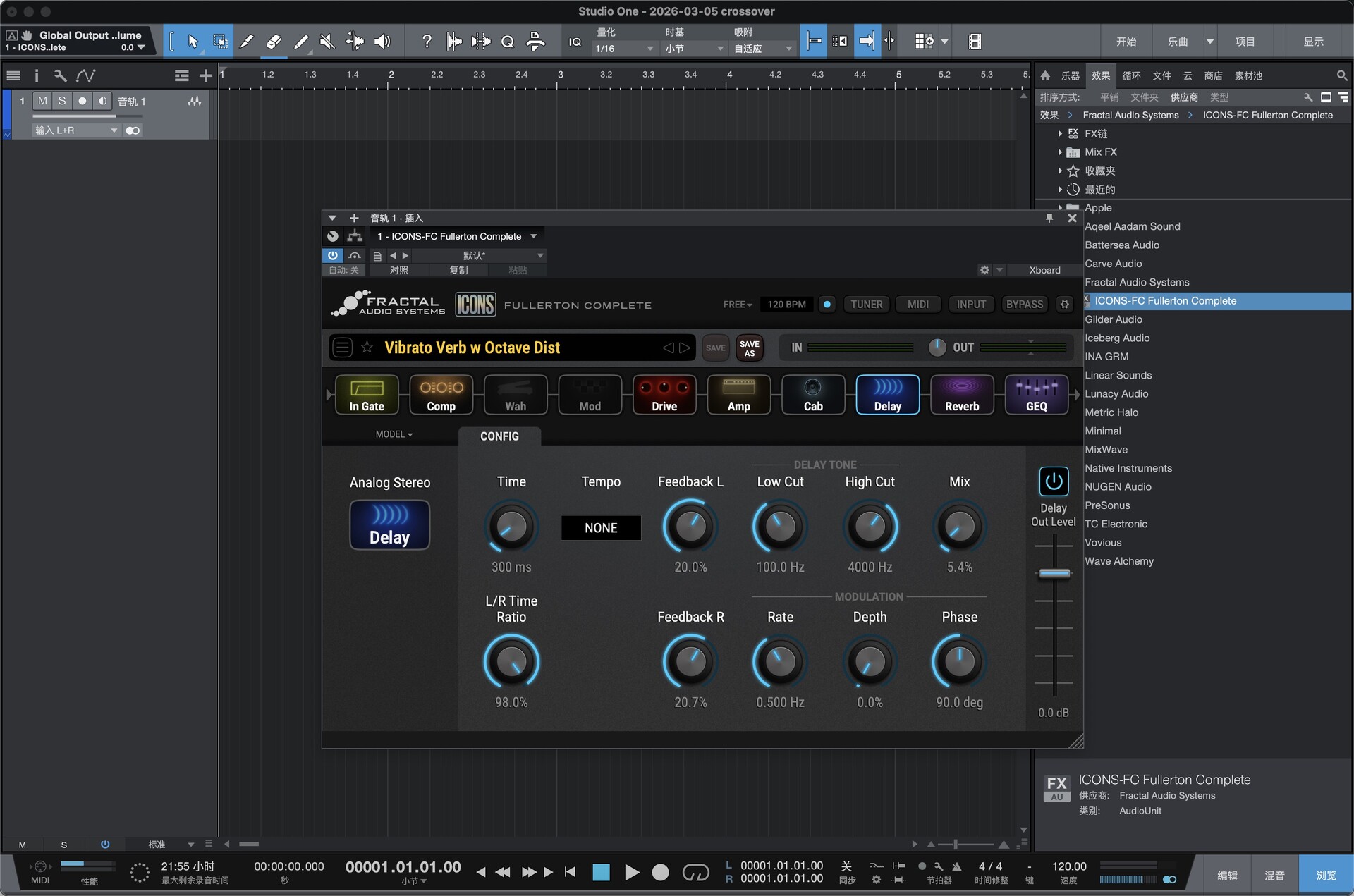Image resolution: width=1354 pixels, height=896 pixels.
Task: Select the CONFIG tab
Action: [499, 436]
